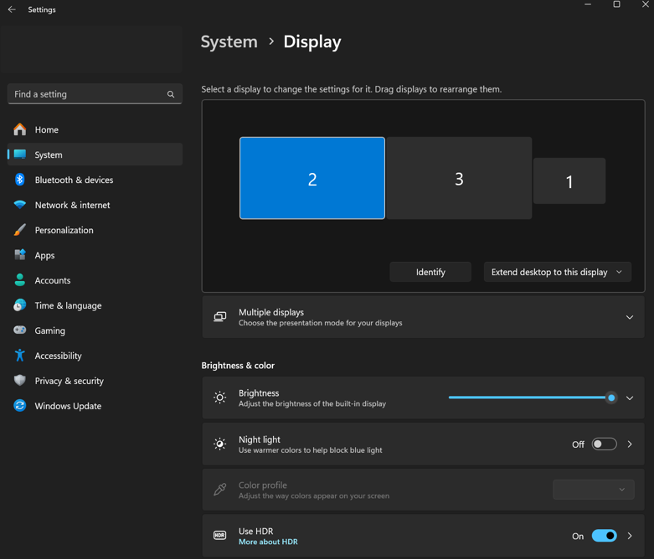Image resolution: width=654 pixels, height=560 pixels.
Task: Click the Brightness slider handle
Action: click(611, 398)
